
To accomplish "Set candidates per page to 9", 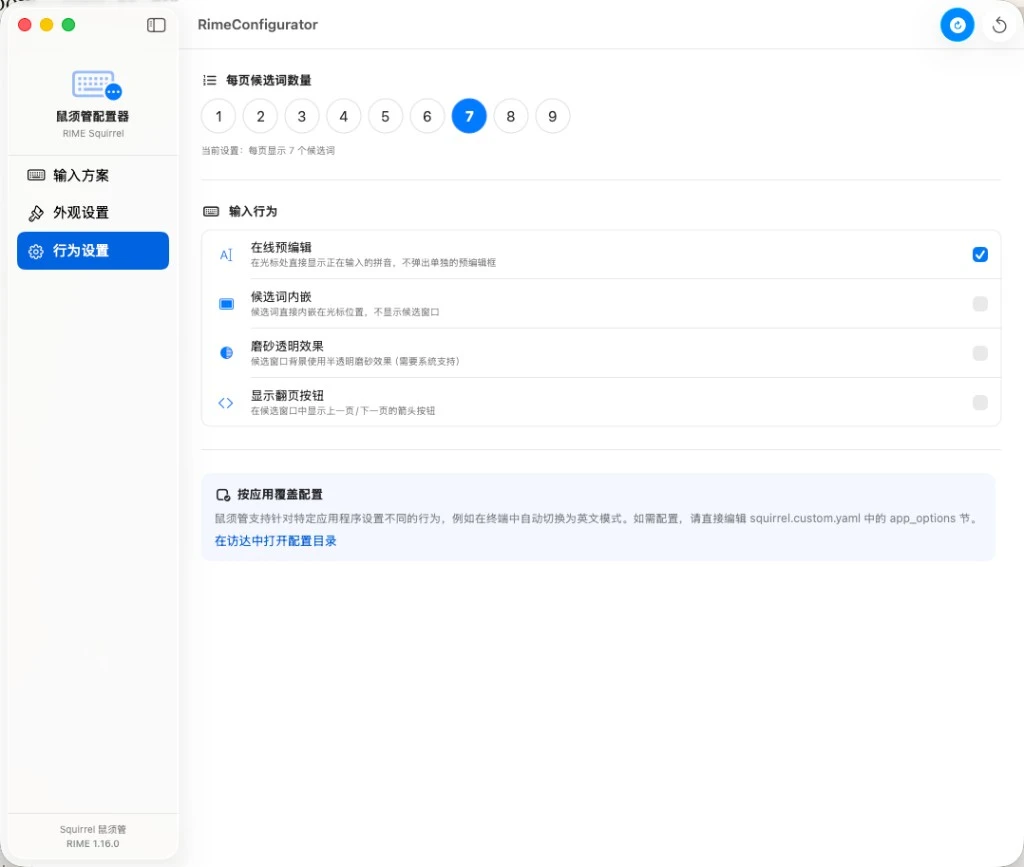I will (552, 116).
